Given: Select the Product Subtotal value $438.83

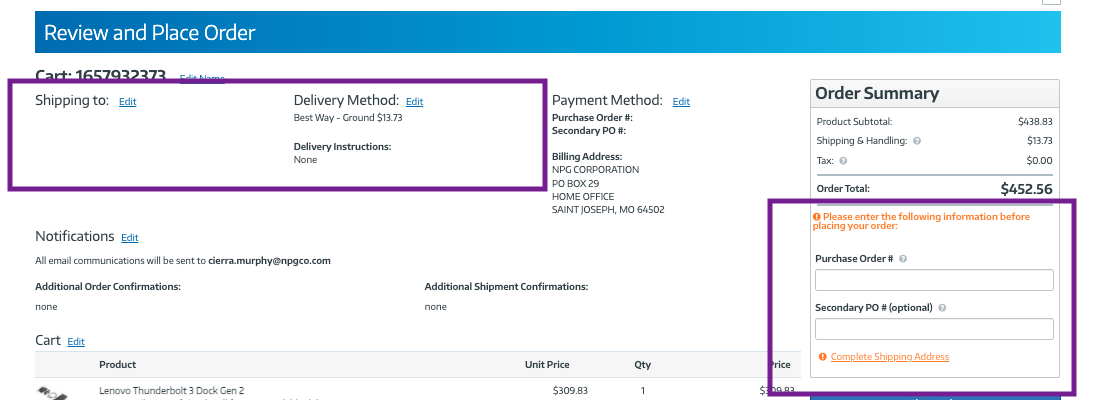Looking at the screenshot, I should pyautogui.click(x=1035, y=121).
